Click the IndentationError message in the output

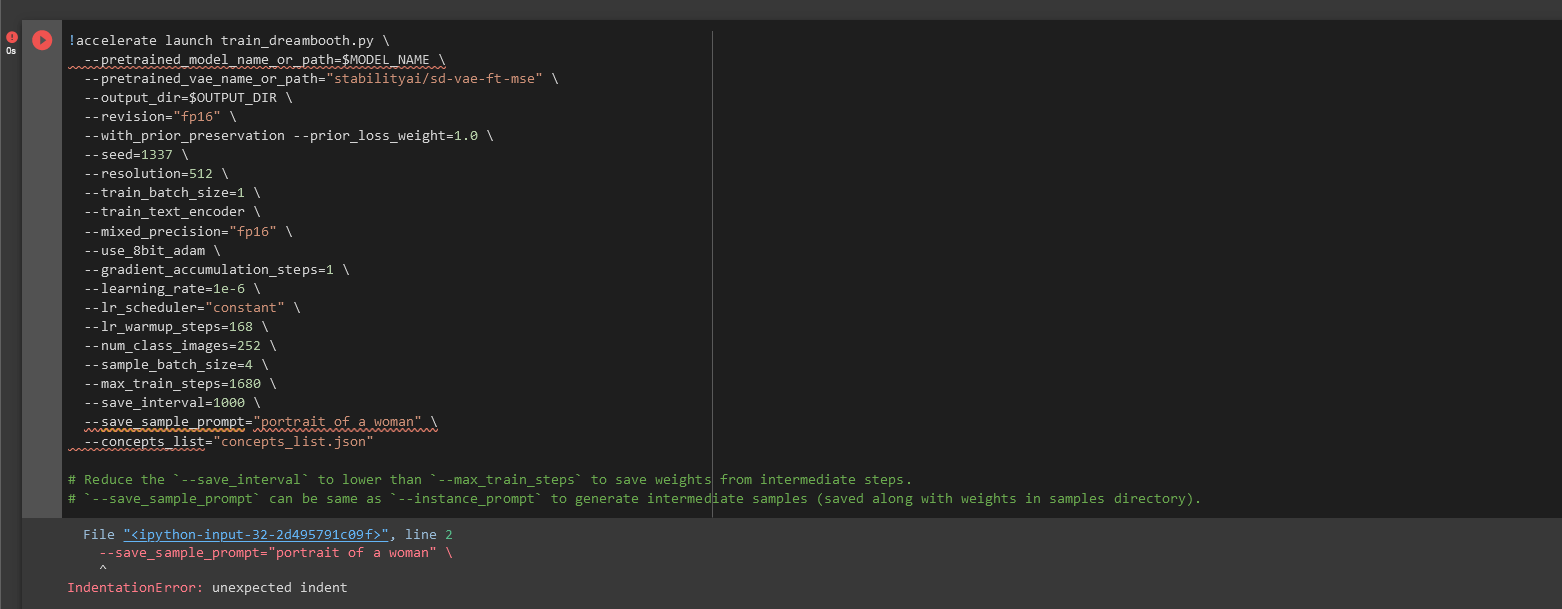click(207, 587)
